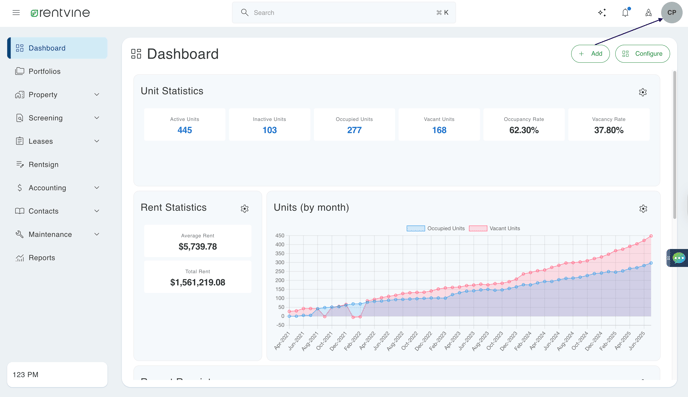
Task: Click the Add button
Action: (x=590, y=54)
